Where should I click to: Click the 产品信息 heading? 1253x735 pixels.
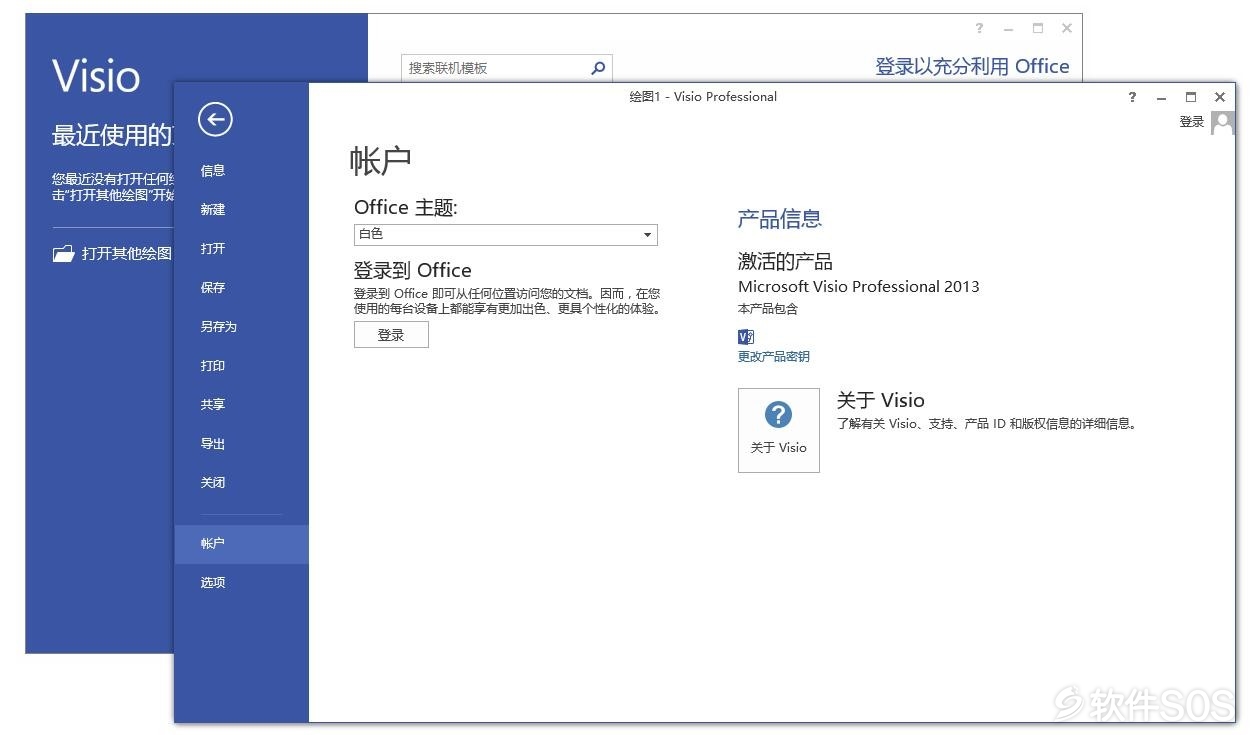(x=780, y=219)
